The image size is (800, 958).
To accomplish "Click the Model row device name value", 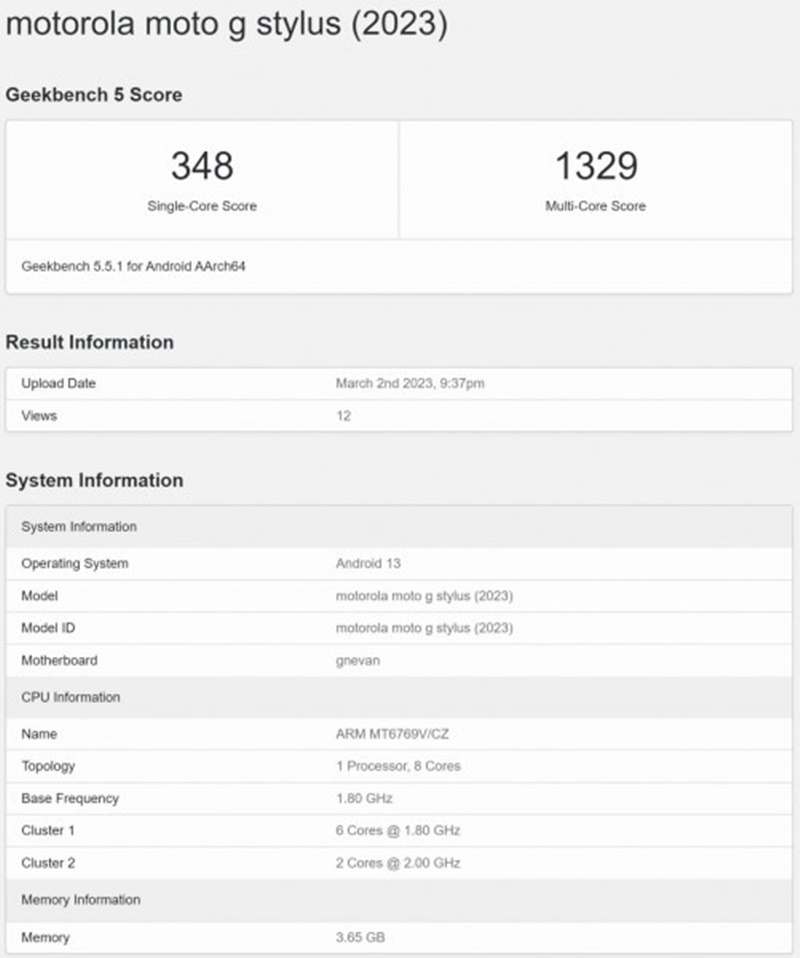I will coord(424,596).
